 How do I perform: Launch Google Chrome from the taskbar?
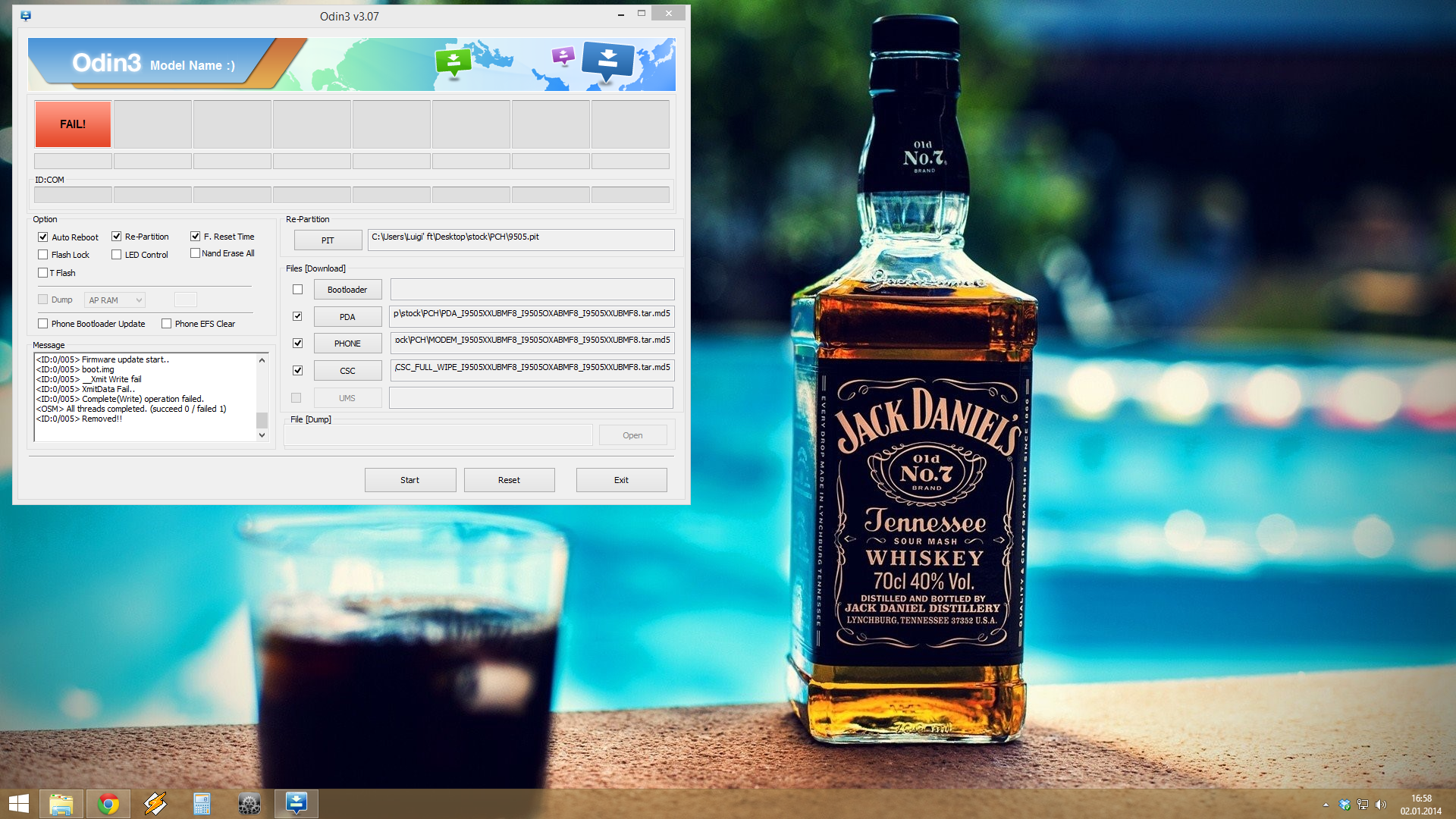[108, 804]
